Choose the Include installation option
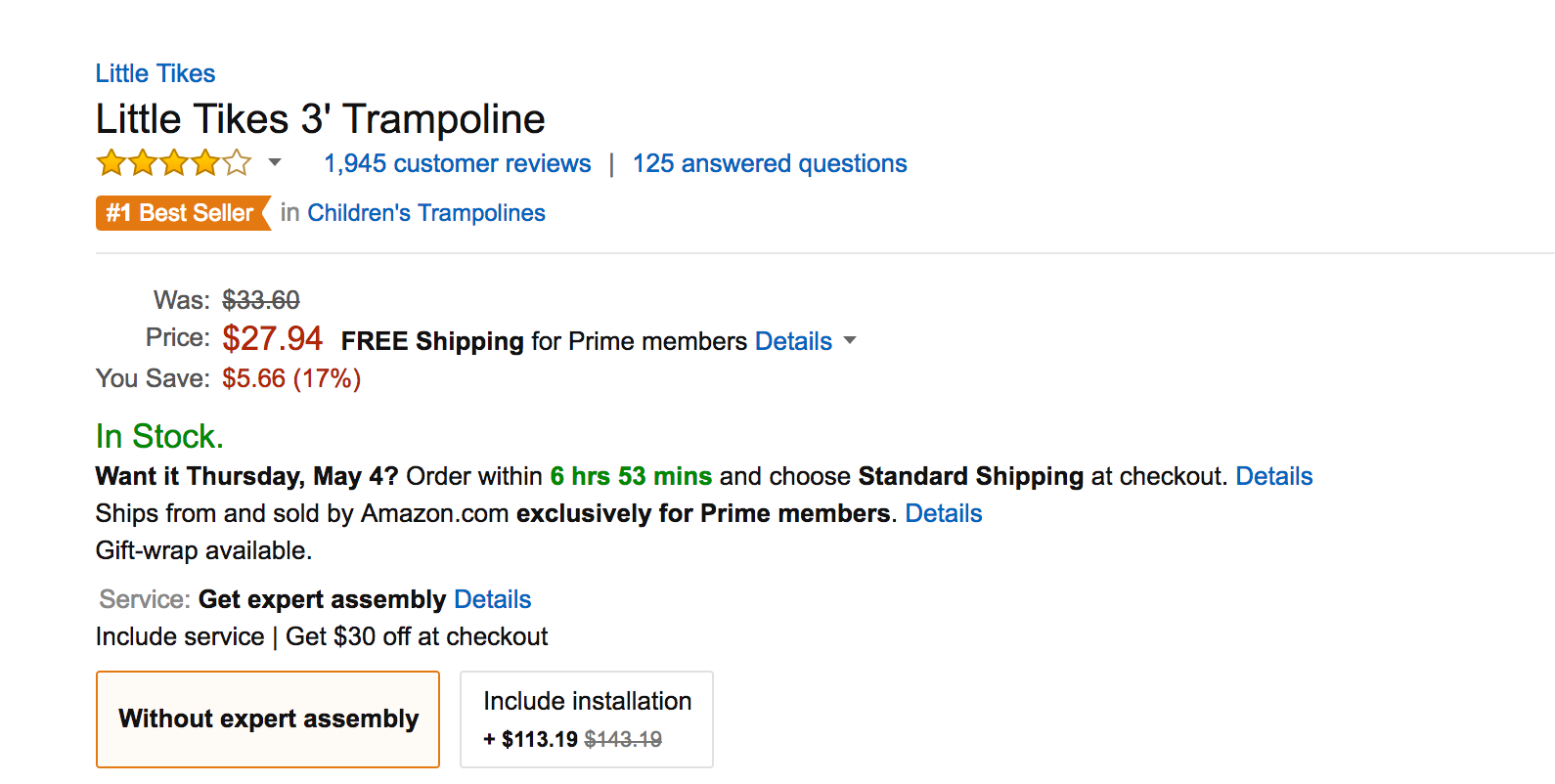Screen dimensions: 1555x784 [587, 719]
